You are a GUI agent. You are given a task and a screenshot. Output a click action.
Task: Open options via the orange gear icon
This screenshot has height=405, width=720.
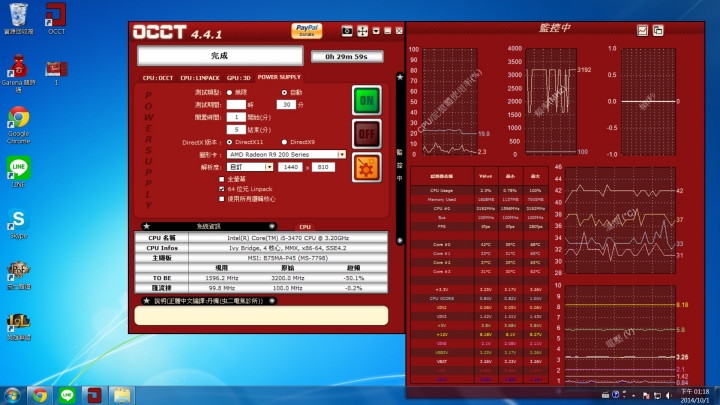[366, 168]
